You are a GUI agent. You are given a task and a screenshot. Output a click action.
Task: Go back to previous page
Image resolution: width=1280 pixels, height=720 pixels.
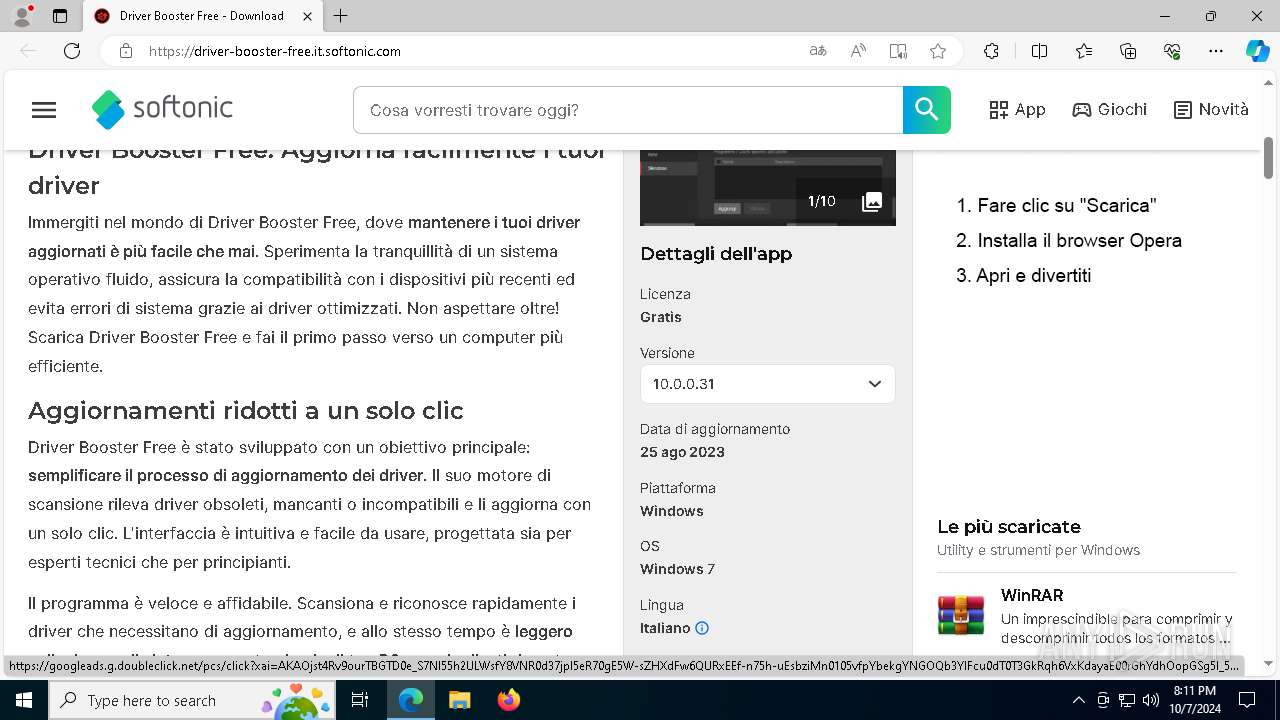[x=28, y=51]
